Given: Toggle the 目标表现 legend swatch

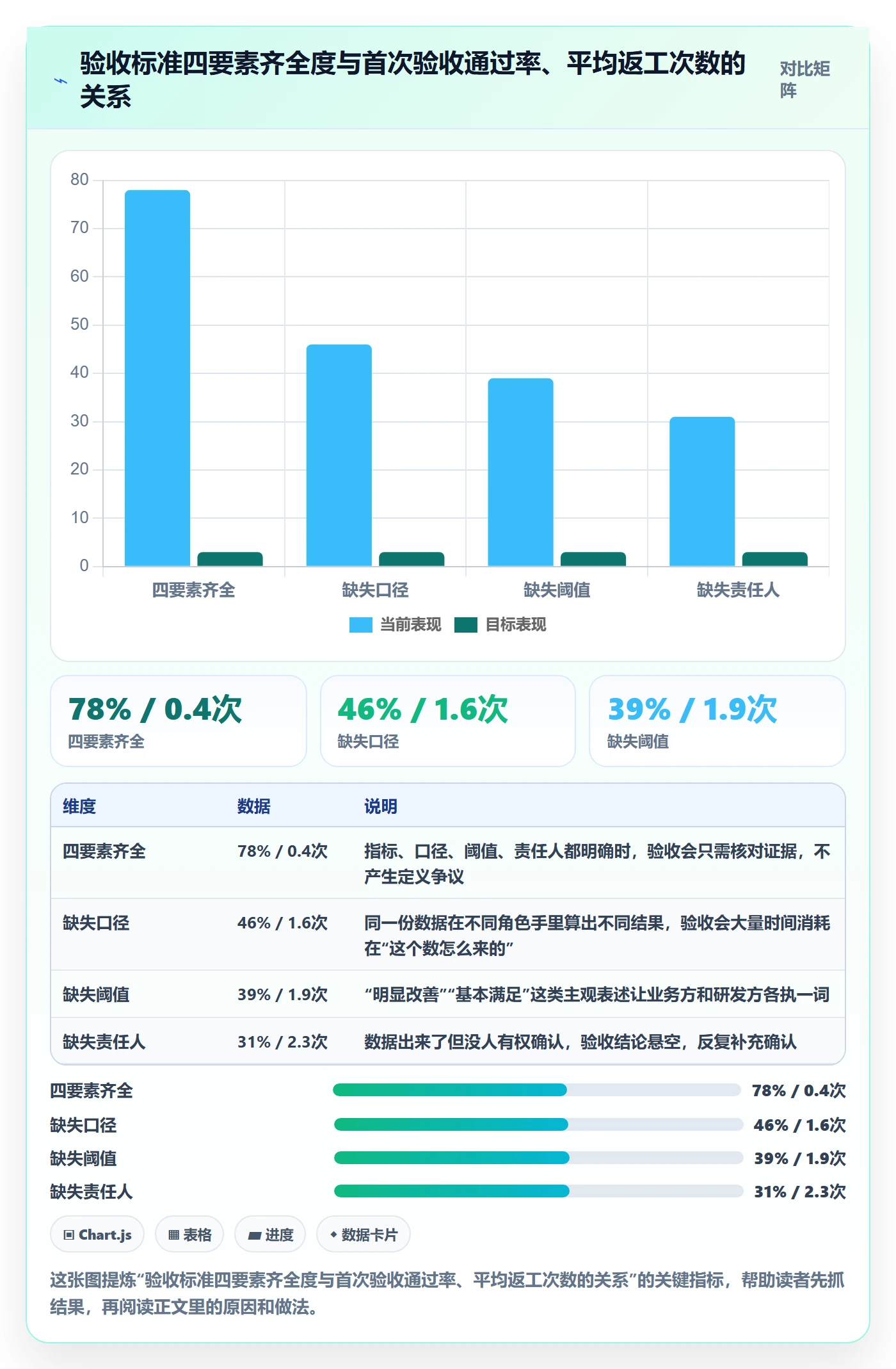Looking at the screenshot, I should [466, 625].
